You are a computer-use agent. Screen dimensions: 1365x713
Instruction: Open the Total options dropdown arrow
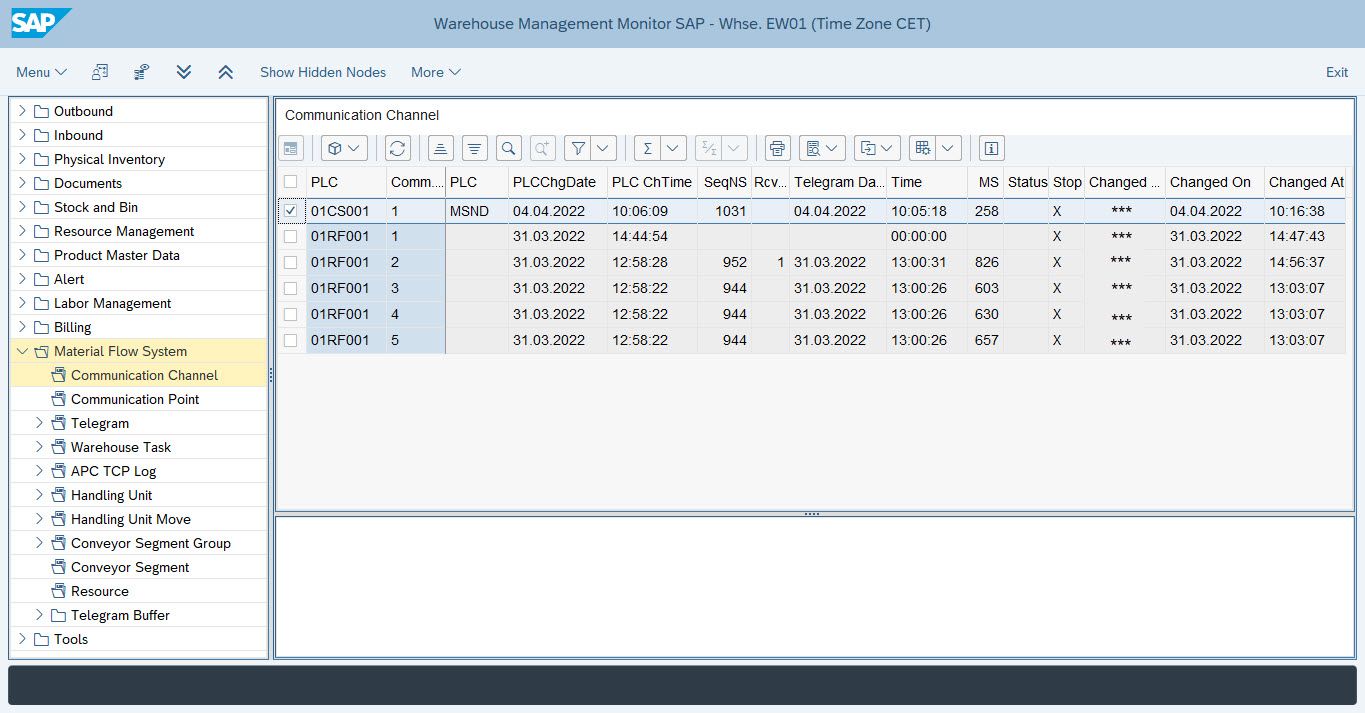point(673,148)
